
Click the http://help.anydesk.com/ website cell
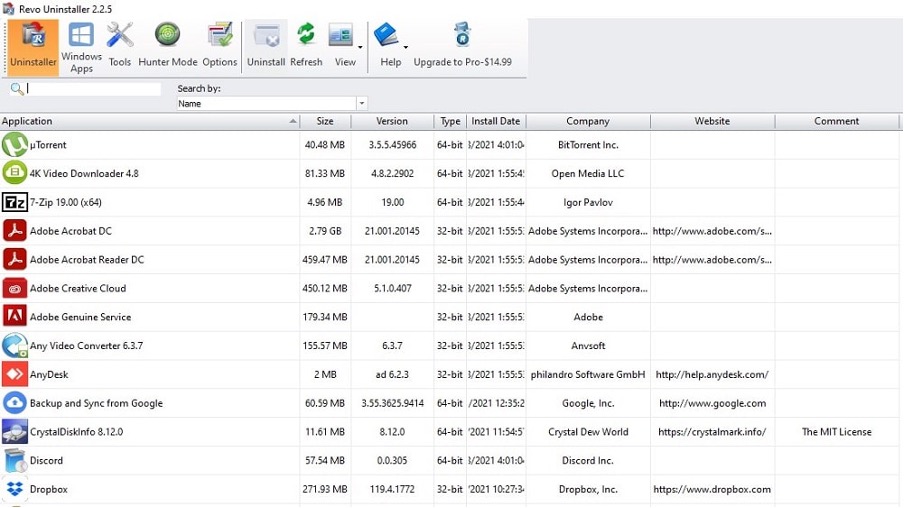712,374
